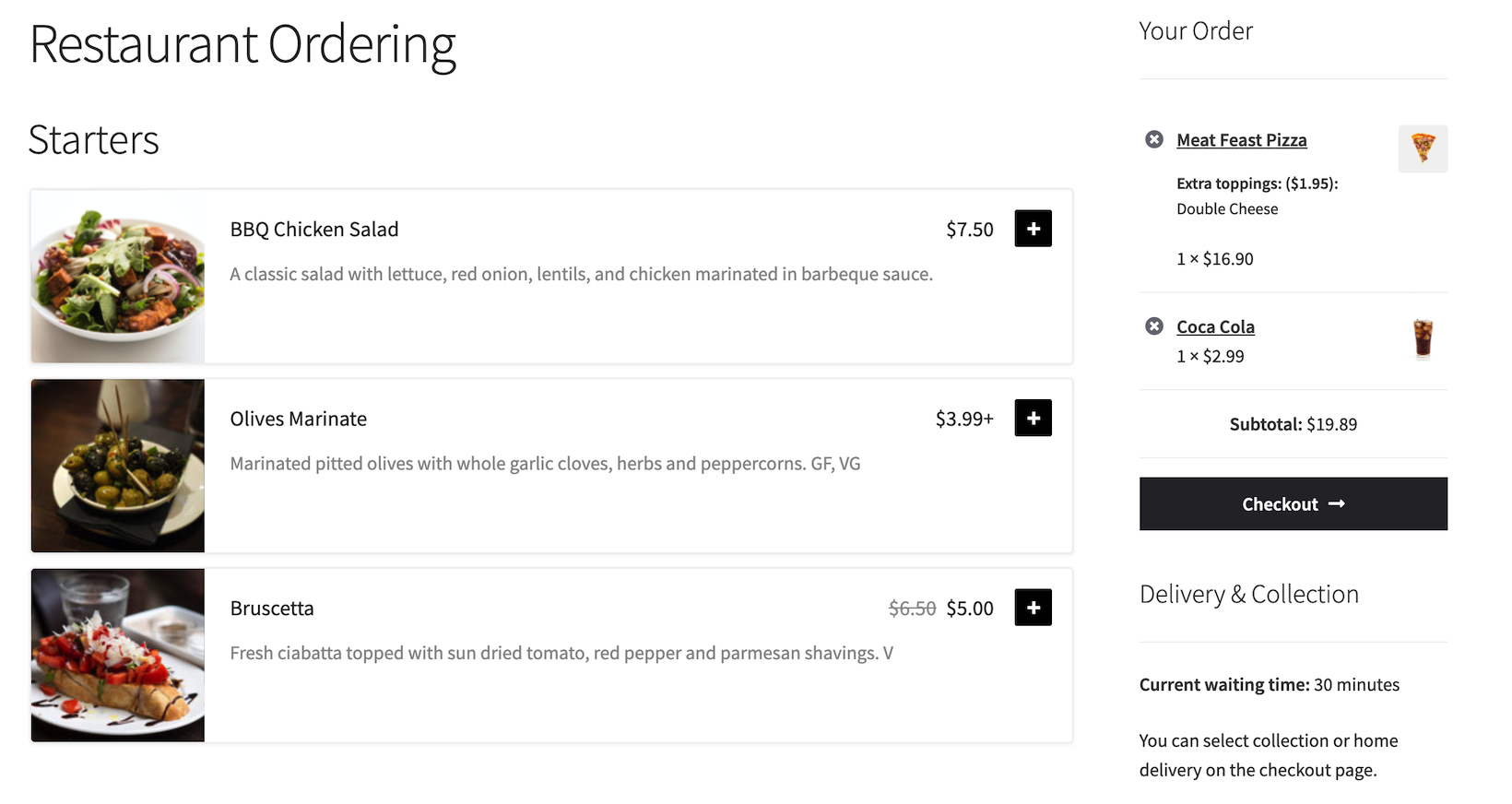
Task: Click the Bruscetta photo
Action: (x=117, y=655)
